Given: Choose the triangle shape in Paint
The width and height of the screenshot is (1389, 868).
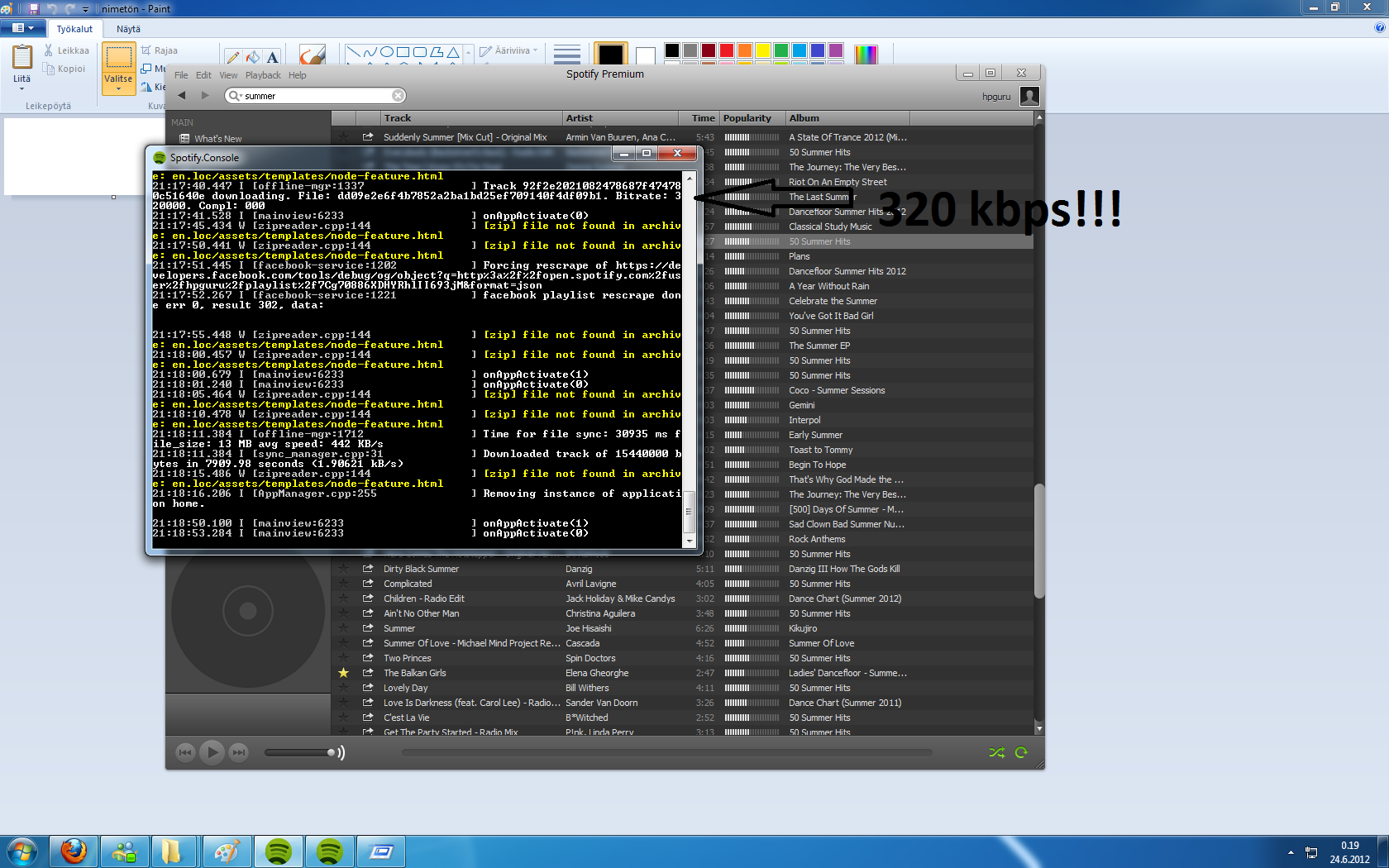Looking at the screenshot, I should point(452,52).
